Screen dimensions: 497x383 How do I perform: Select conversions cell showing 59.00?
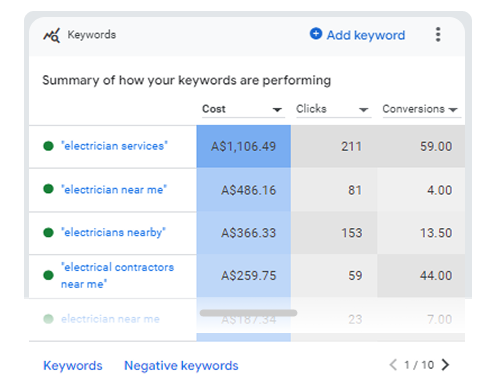421,146
